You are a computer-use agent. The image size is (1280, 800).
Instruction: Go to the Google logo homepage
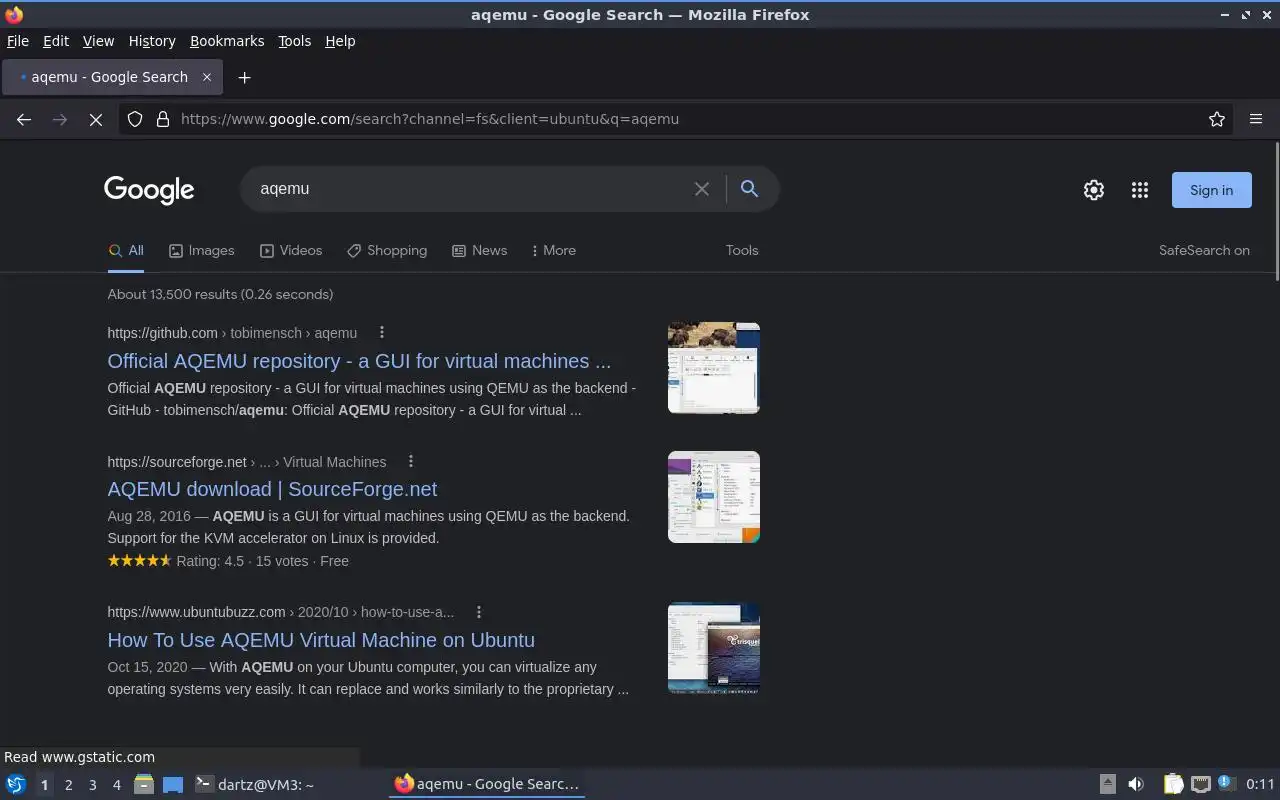coord(149,190)
